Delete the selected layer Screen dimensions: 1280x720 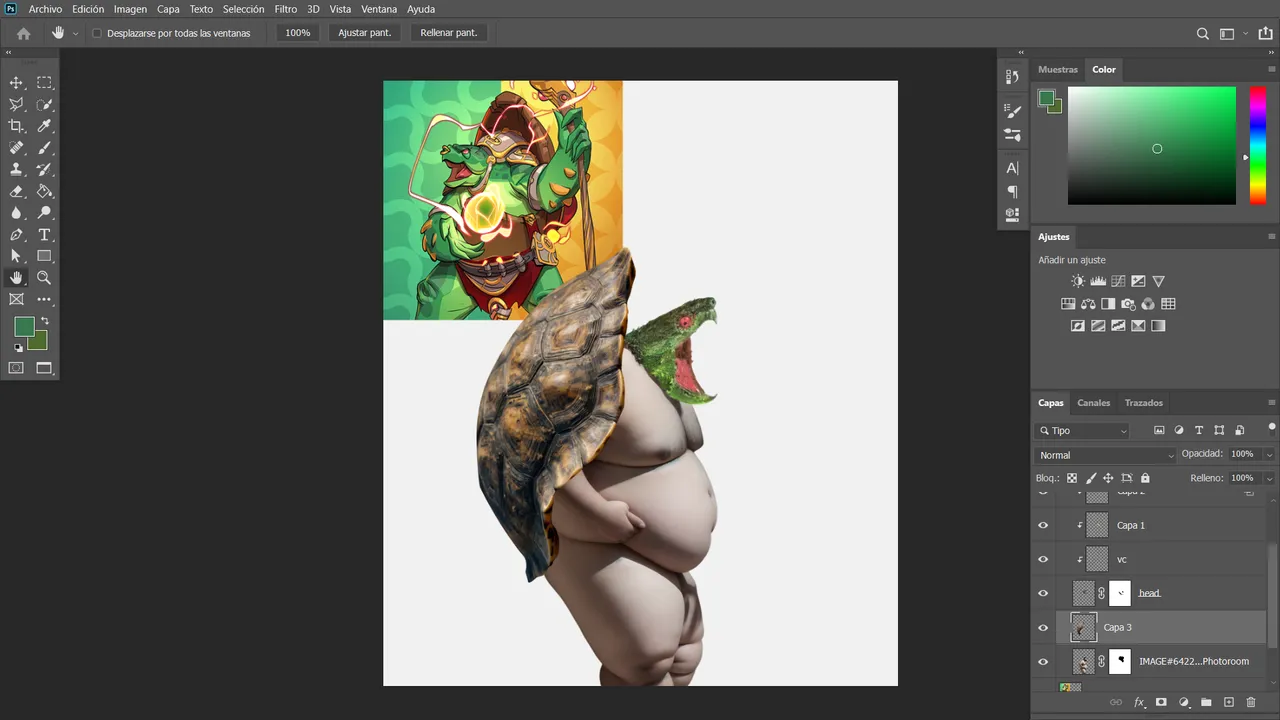(1251, 703)
